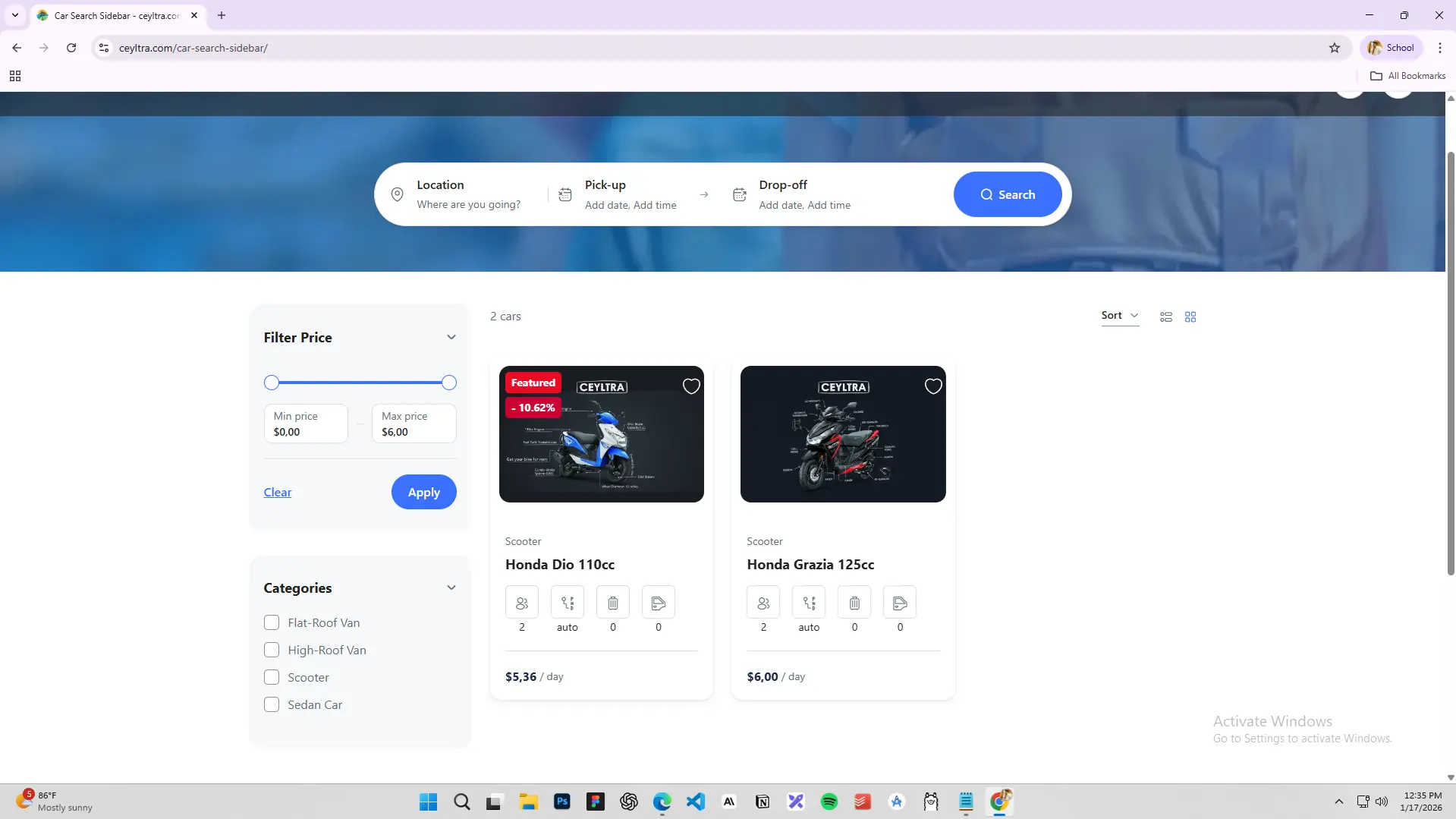Open the Sort dropdown
The image size is (1456, 819).
1120,316
